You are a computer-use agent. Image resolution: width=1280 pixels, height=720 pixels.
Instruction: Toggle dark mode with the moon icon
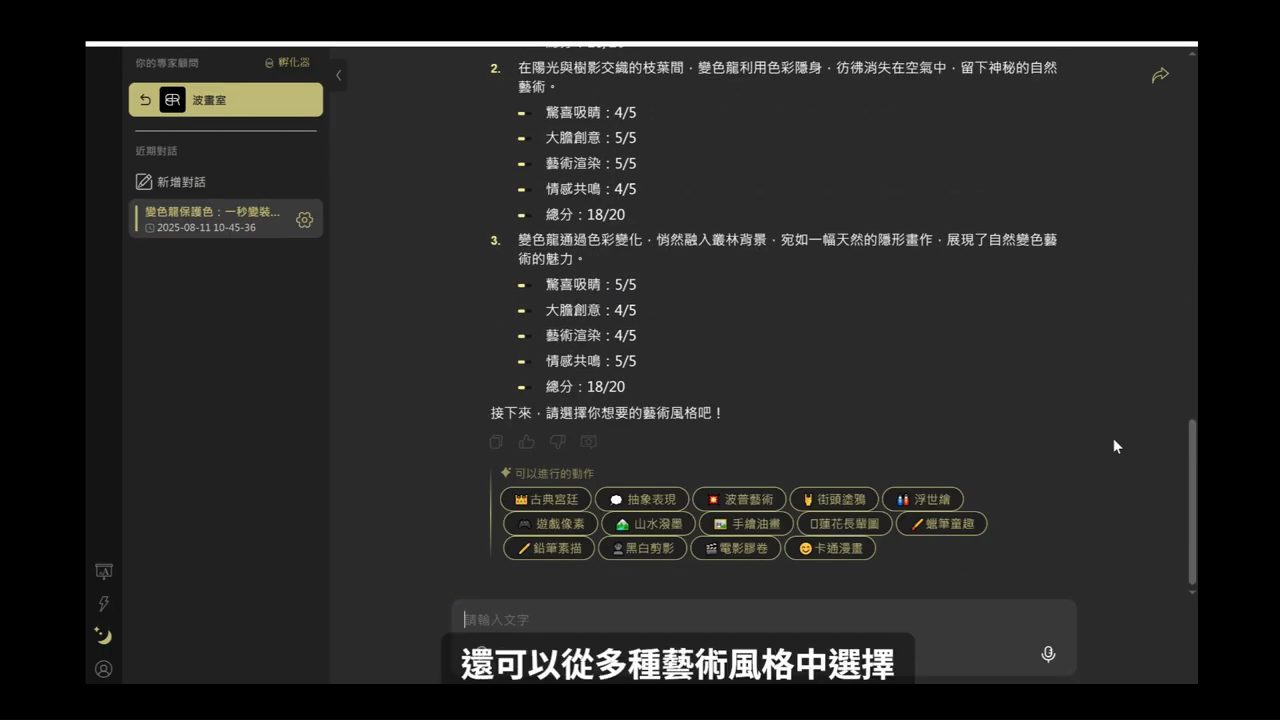(x=103, y=636)
